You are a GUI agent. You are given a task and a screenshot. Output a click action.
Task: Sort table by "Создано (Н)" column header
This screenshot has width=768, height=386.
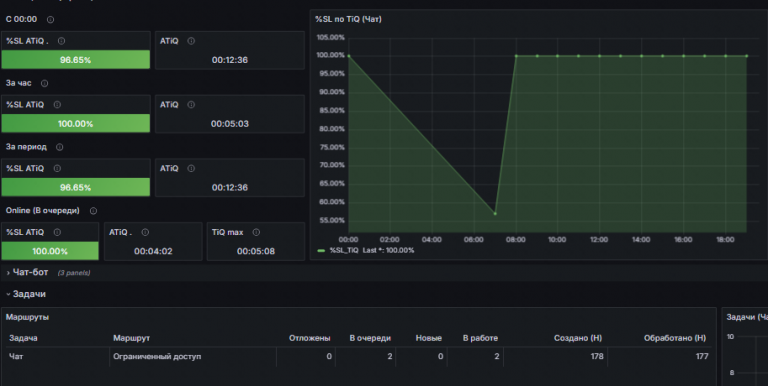coord(578,338)
